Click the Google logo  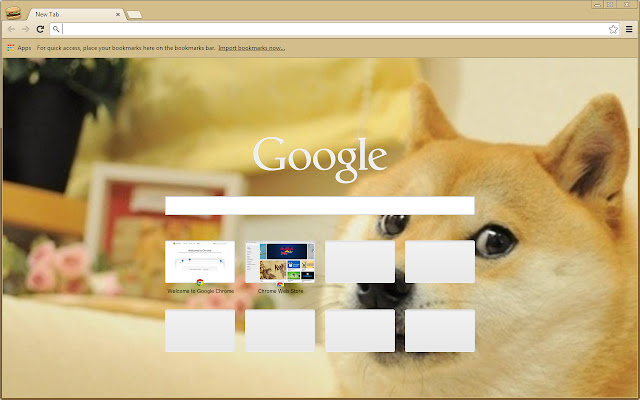point(320,159)
